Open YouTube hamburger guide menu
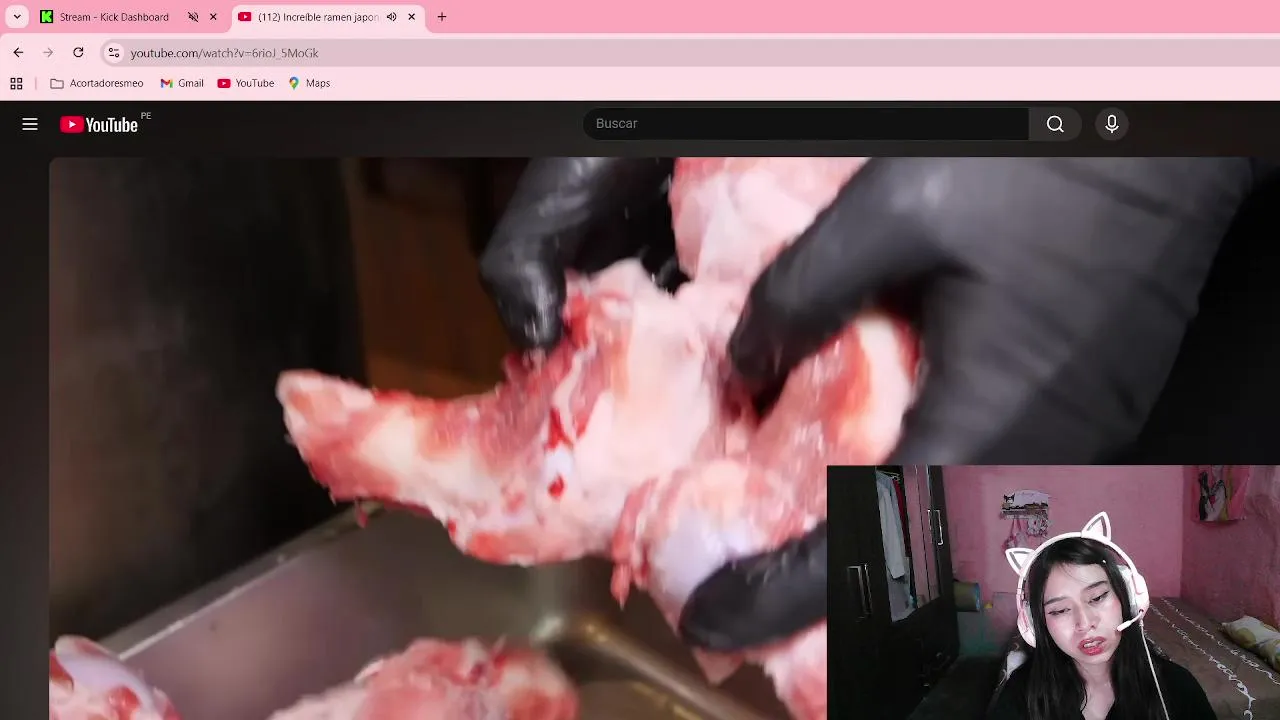Image resolution: width=1280 pixels, height=720 pixels. pyautogui.click(x=30, y=124)
